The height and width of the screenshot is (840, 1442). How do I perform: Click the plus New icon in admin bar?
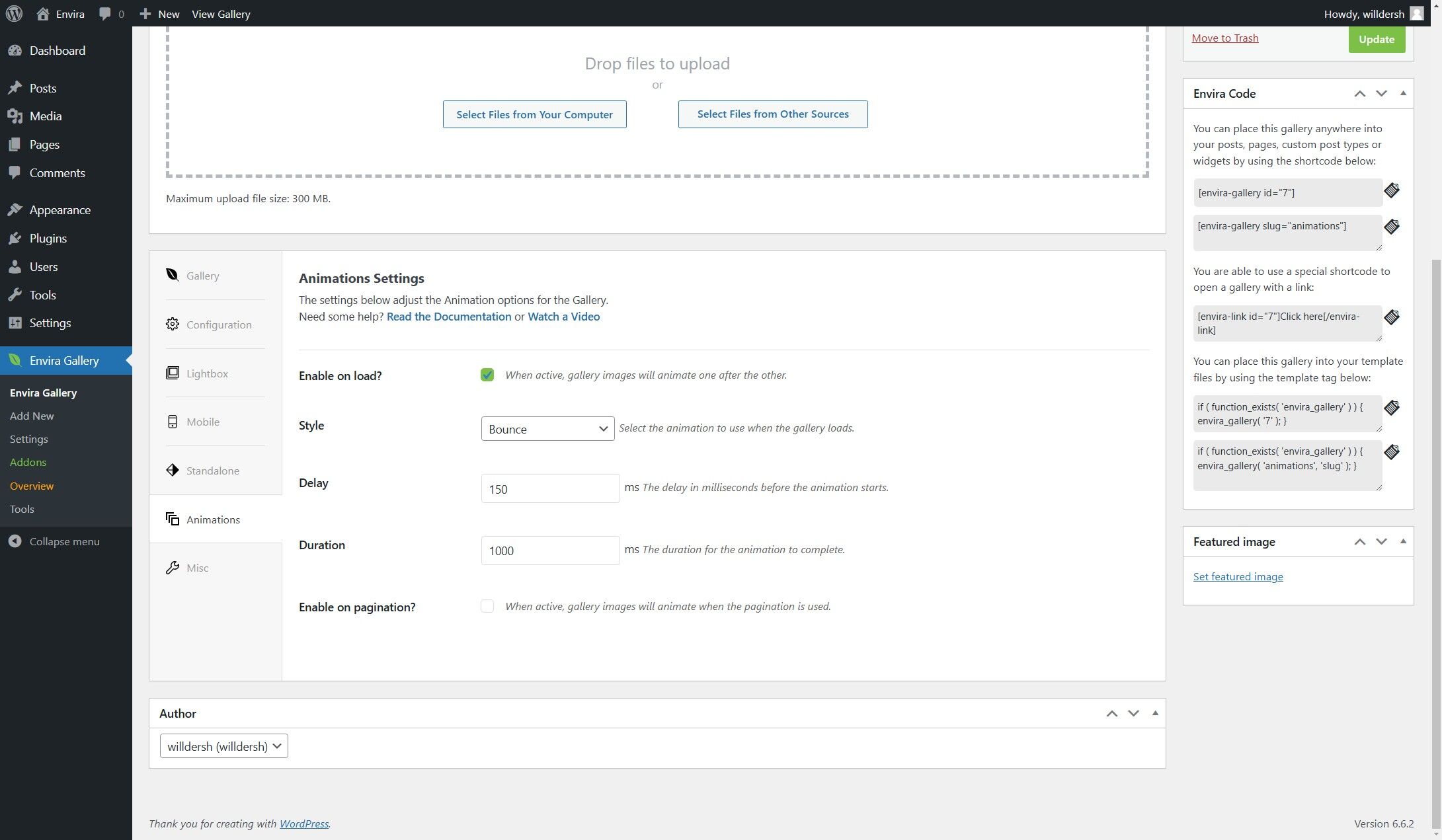(x=145, y=13)
